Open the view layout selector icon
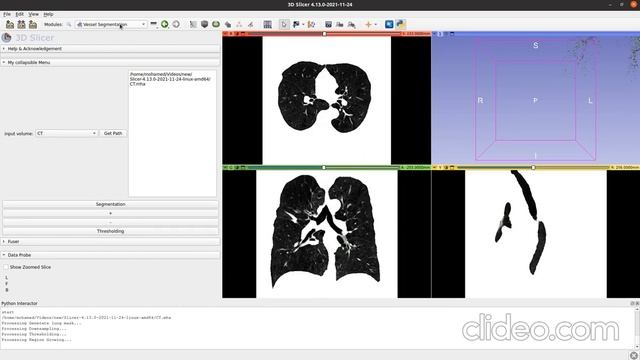 click(x=267, y=24)
